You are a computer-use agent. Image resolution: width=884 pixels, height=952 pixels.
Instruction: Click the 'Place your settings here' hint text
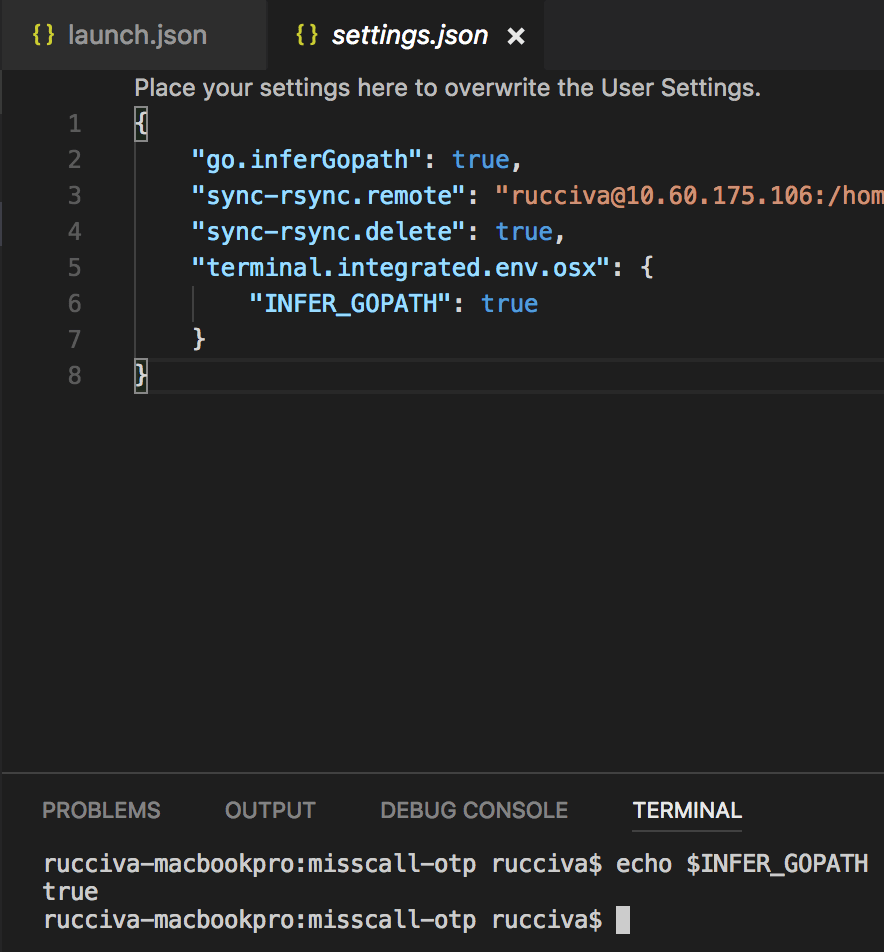click(447, 88)
